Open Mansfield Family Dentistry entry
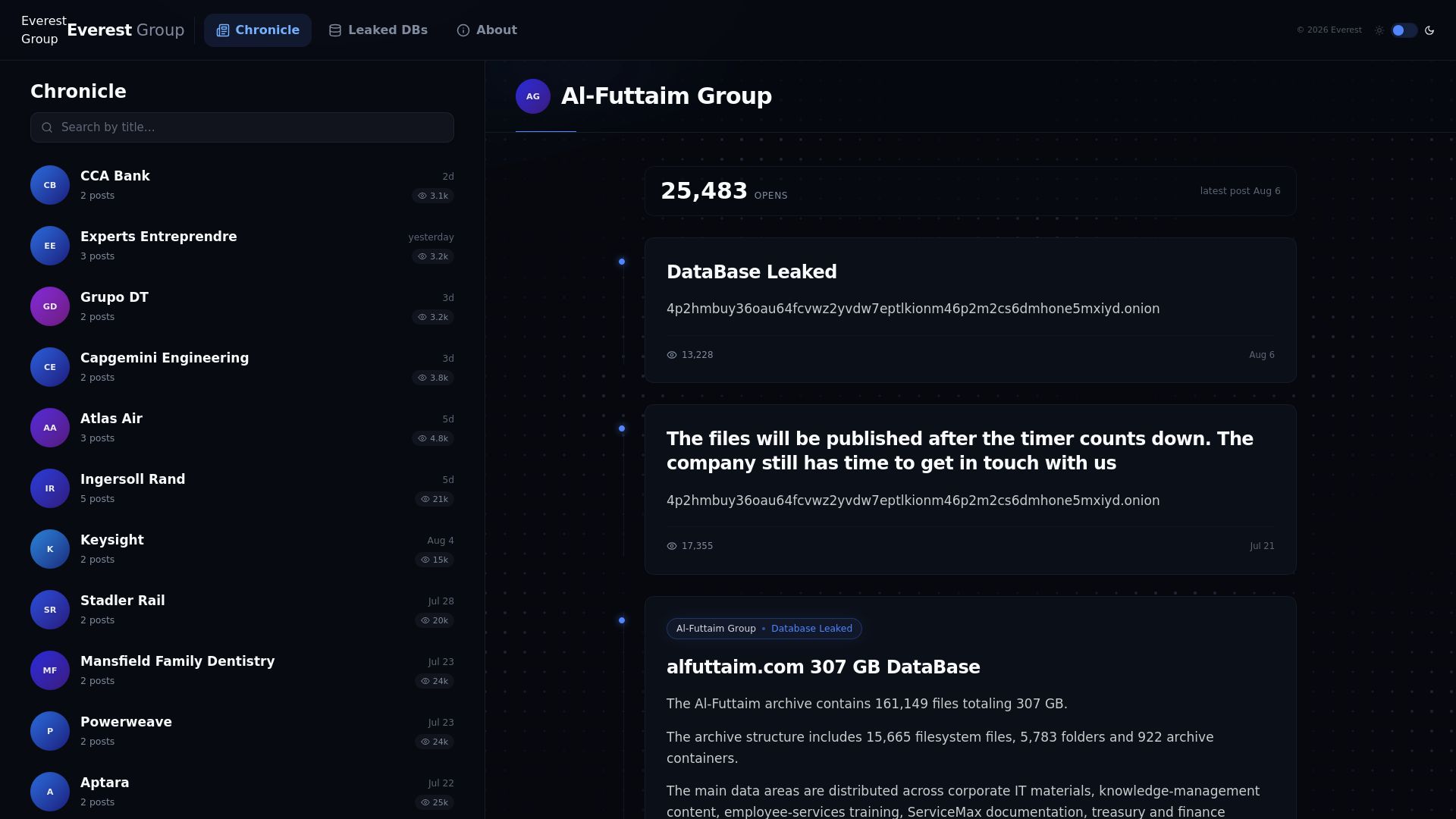This screenshot has height=819, width=1456. (x=242, y=670)
